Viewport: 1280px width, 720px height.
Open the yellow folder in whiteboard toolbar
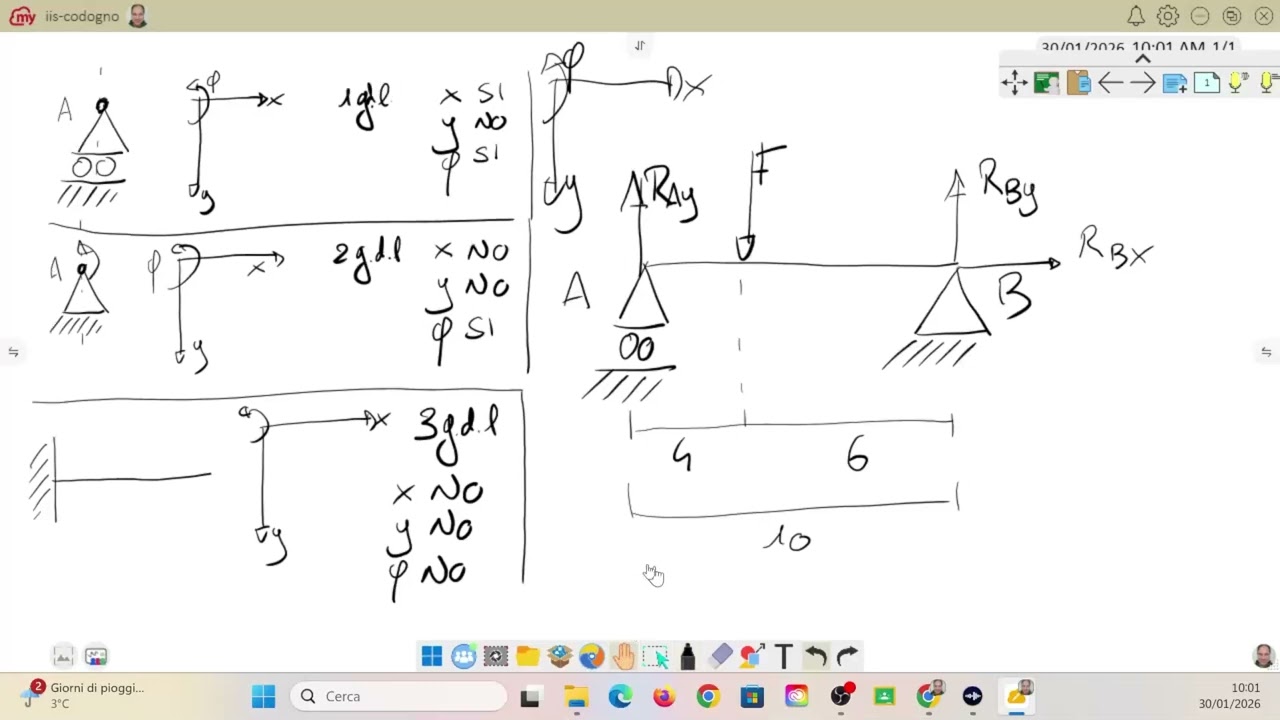(528, 656)
